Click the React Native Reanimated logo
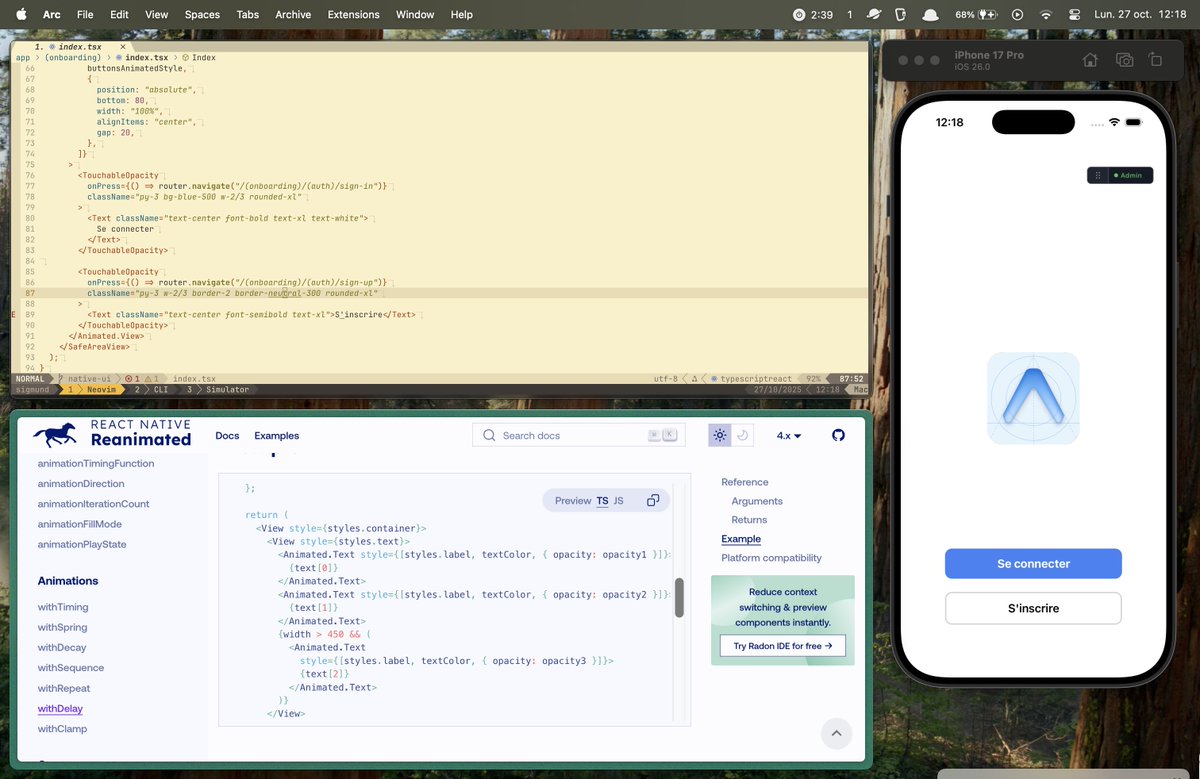 [111, 433]
